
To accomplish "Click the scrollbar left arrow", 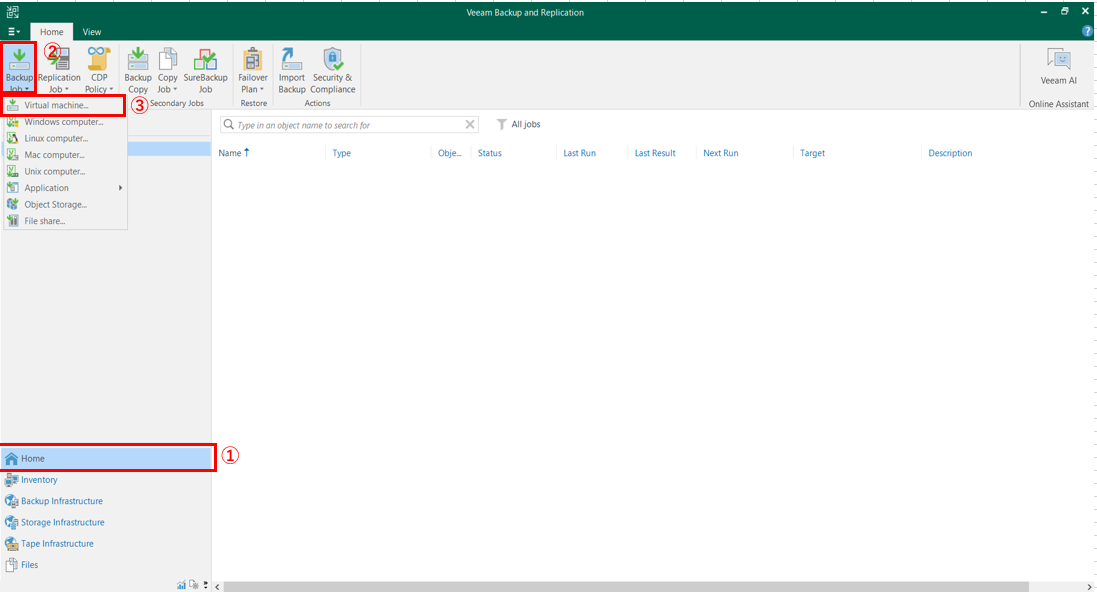I will click(x=218, y=586).
